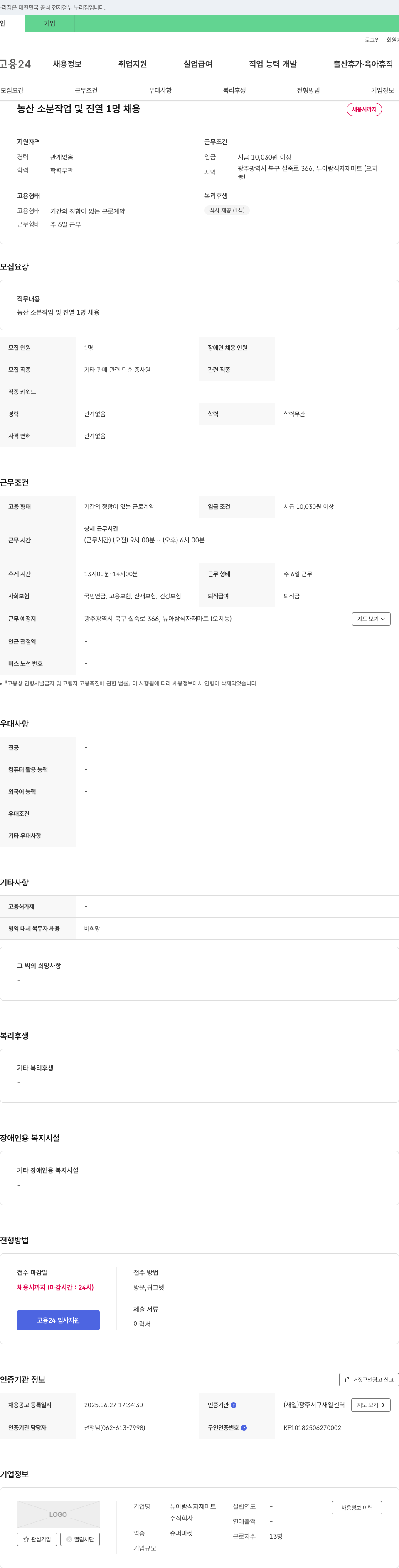
Task: Open 지도 보기 for 광주서구새일센터
Action: (x=371, y=1405)
